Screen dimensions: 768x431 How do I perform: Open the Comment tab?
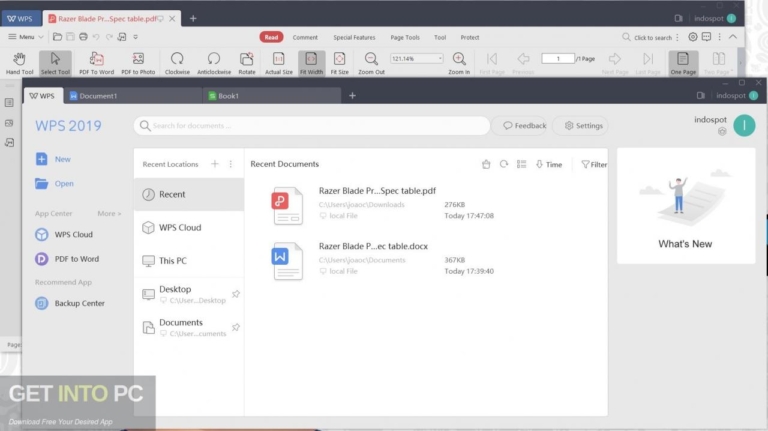point(305,37)
